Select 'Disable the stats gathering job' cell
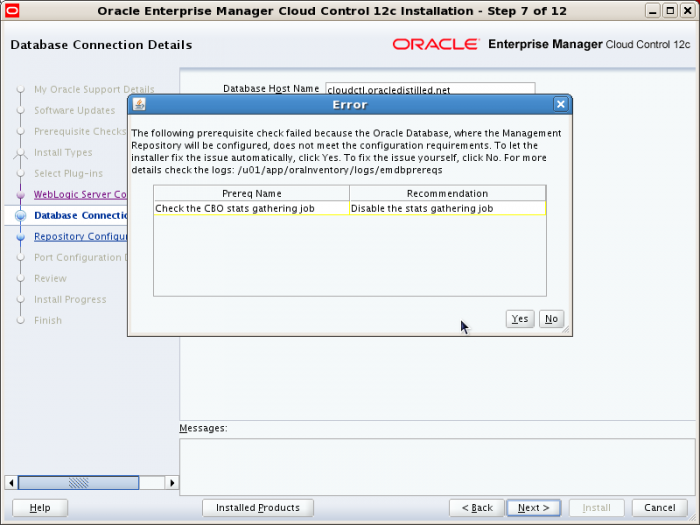The height and width of the screenshot is (525, 700). (x=447, y=208)
